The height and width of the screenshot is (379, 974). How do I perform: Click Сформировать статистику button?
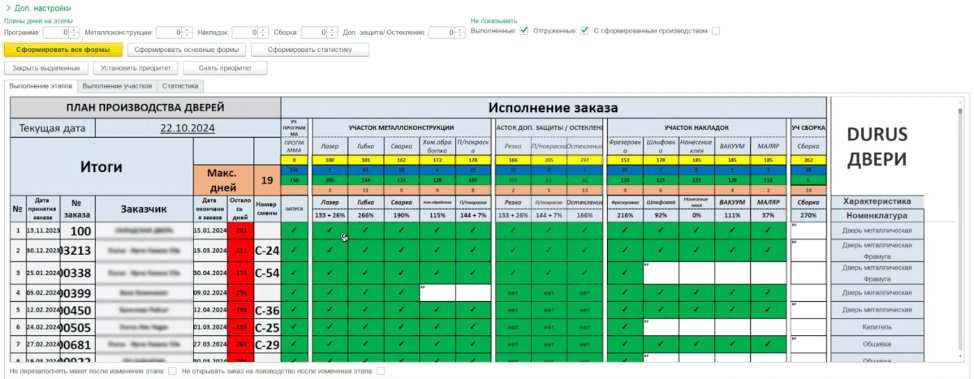tap(310, 50)
